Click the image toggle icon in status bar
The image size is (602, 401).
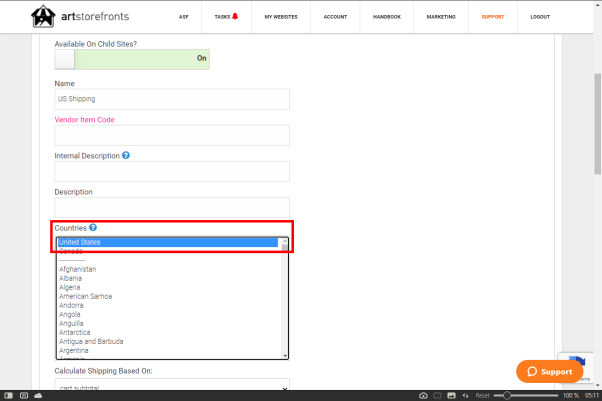pyautogui.click(x=451, y=395)
